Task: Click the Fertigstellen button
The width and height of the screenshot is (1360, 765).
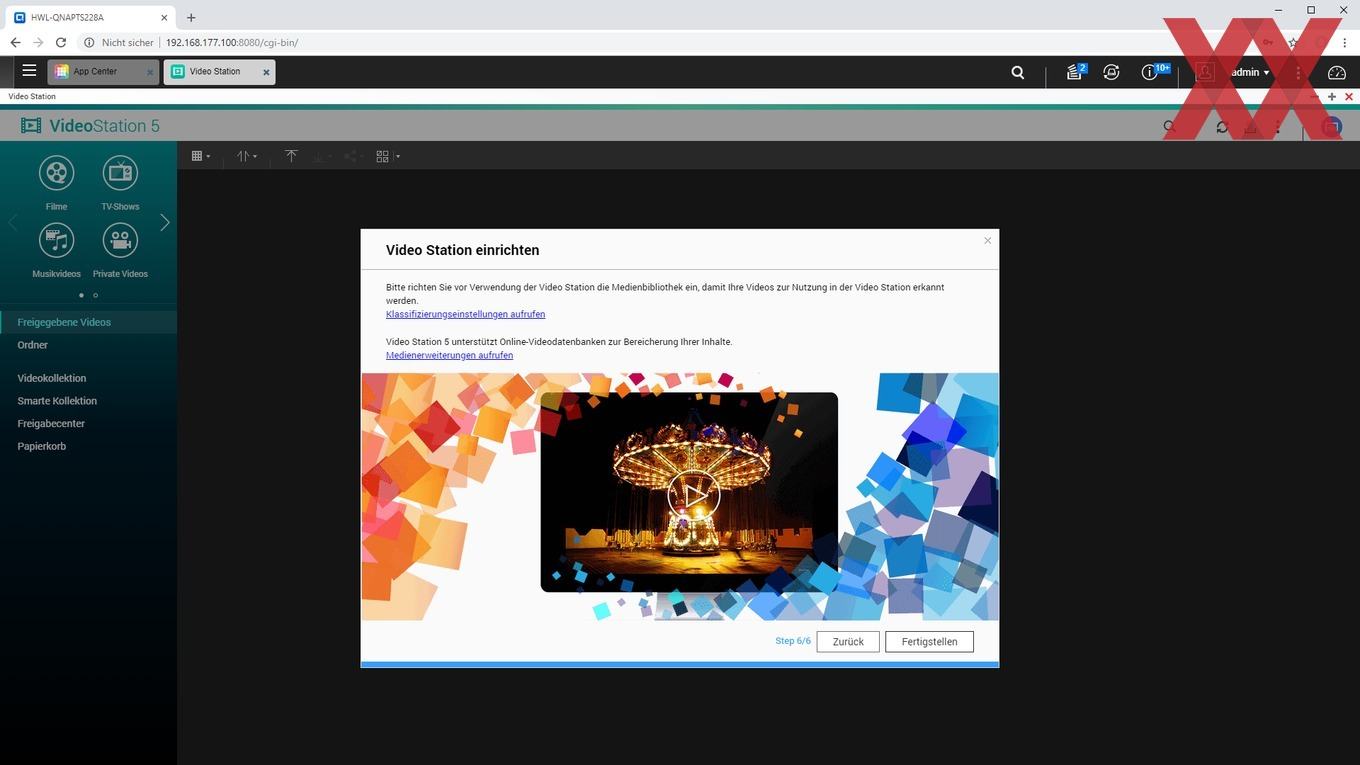Action: tap(929, 641)
